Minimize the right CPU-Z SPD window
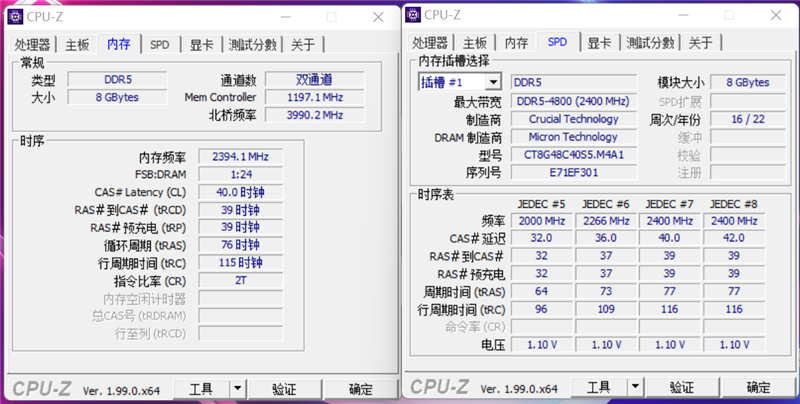Image resolution: width=800 pixels, height=404 pixels. coord(684,15)
